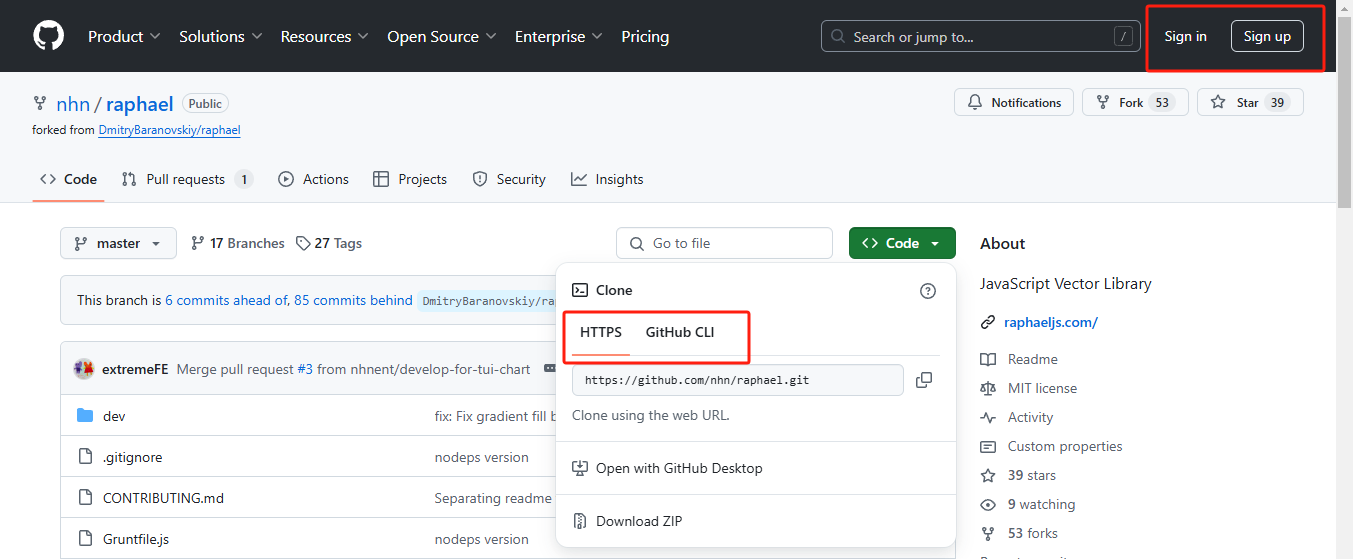Screen dimensions: 1353x559
Task: Expand the Enterprise menu
Action: [x=559, y=36]
